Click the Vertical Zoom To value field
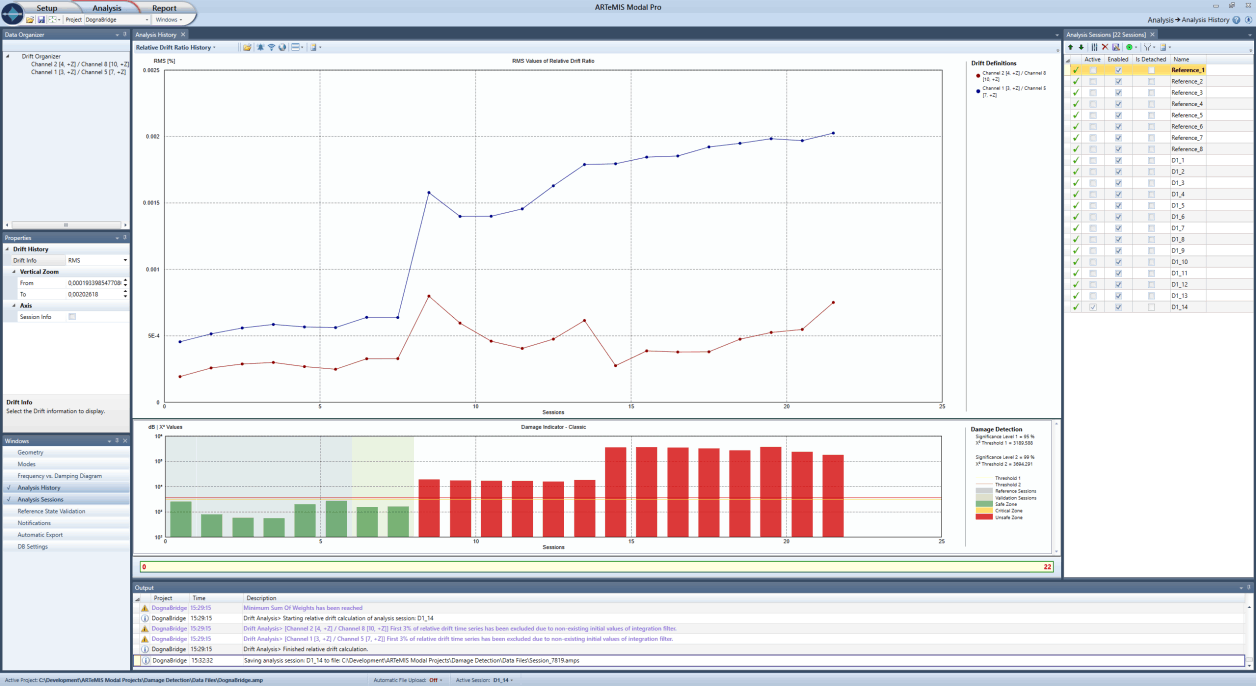This screenshot has height=686, width=1256. coord(93,294)
